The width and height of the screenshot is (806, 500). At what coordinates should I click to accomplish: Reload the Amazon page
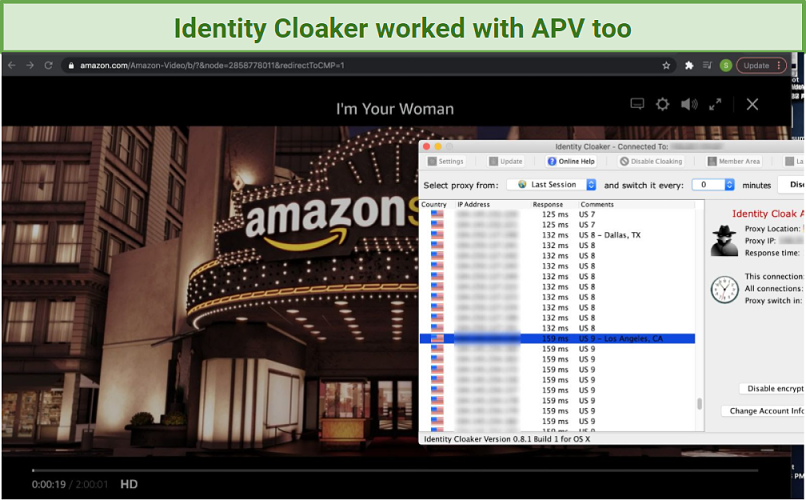point(48,65)
